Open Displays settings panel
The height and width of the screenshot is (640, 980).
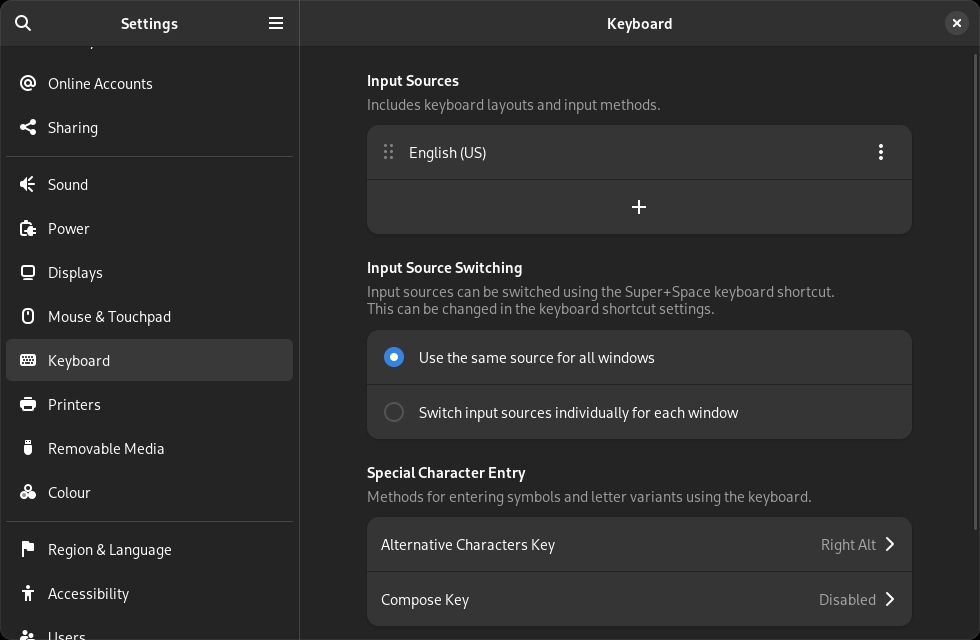tap(75, 273)
